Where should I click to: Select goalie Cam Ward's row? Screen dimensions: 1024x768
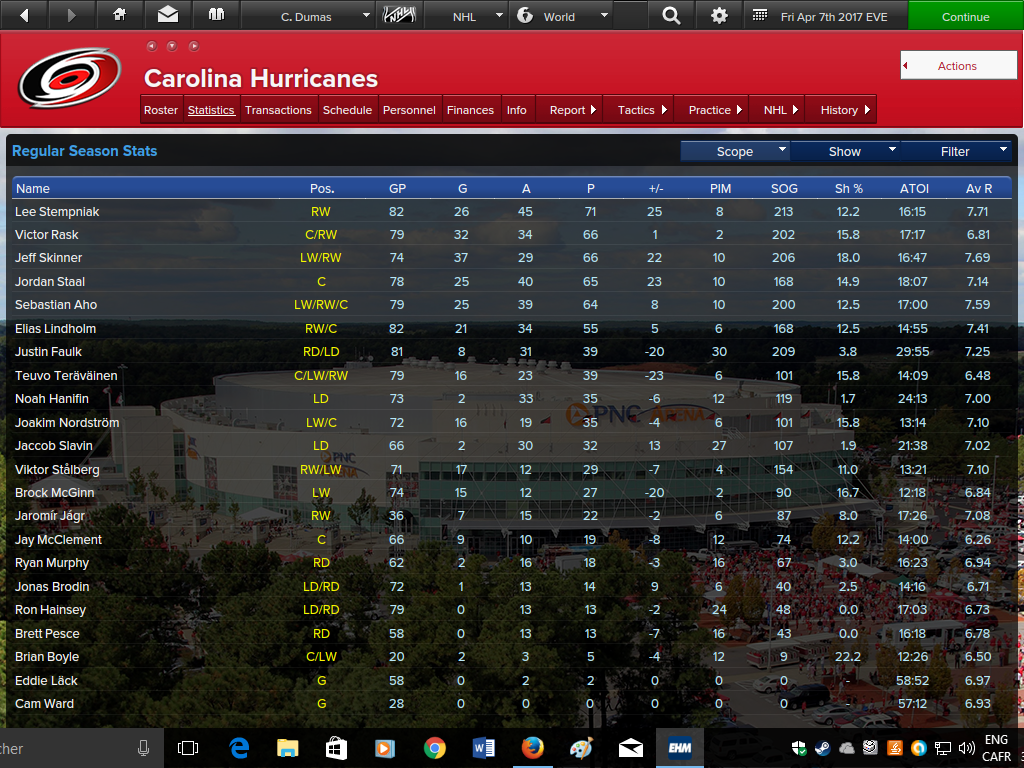[x=512, y=704]
